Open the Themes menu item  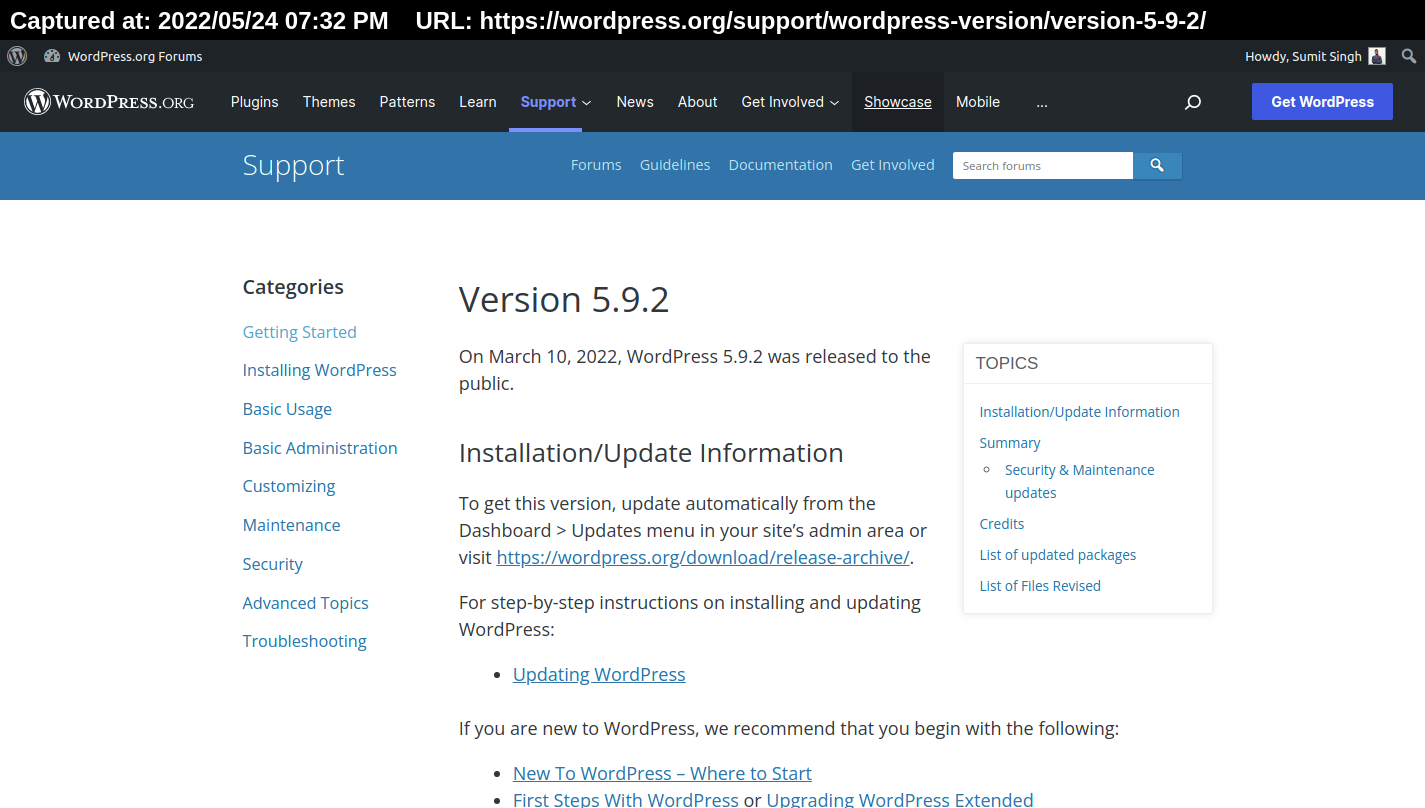(329, 102)
